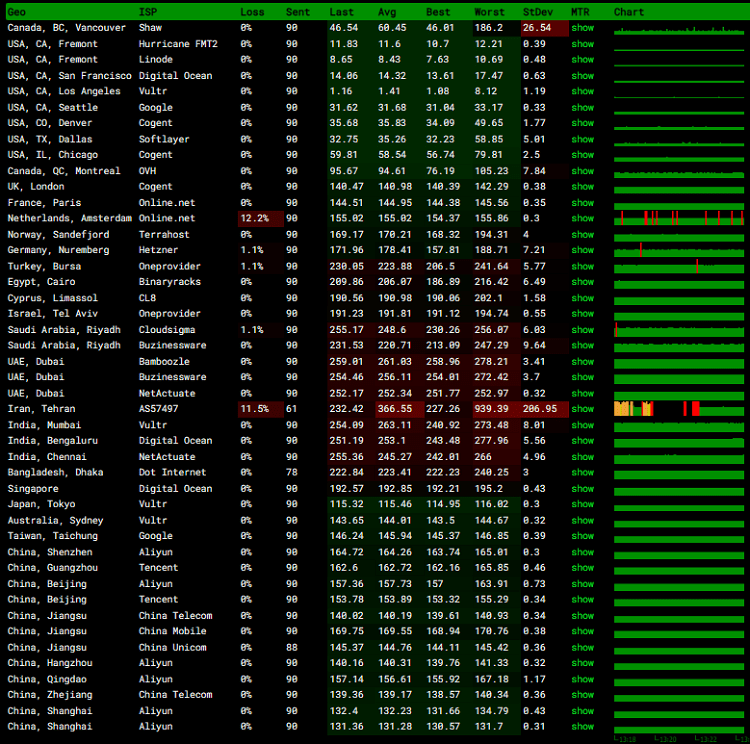
Task: Click the Israel, Tel Aviv geo label
Action: [53, 313]
